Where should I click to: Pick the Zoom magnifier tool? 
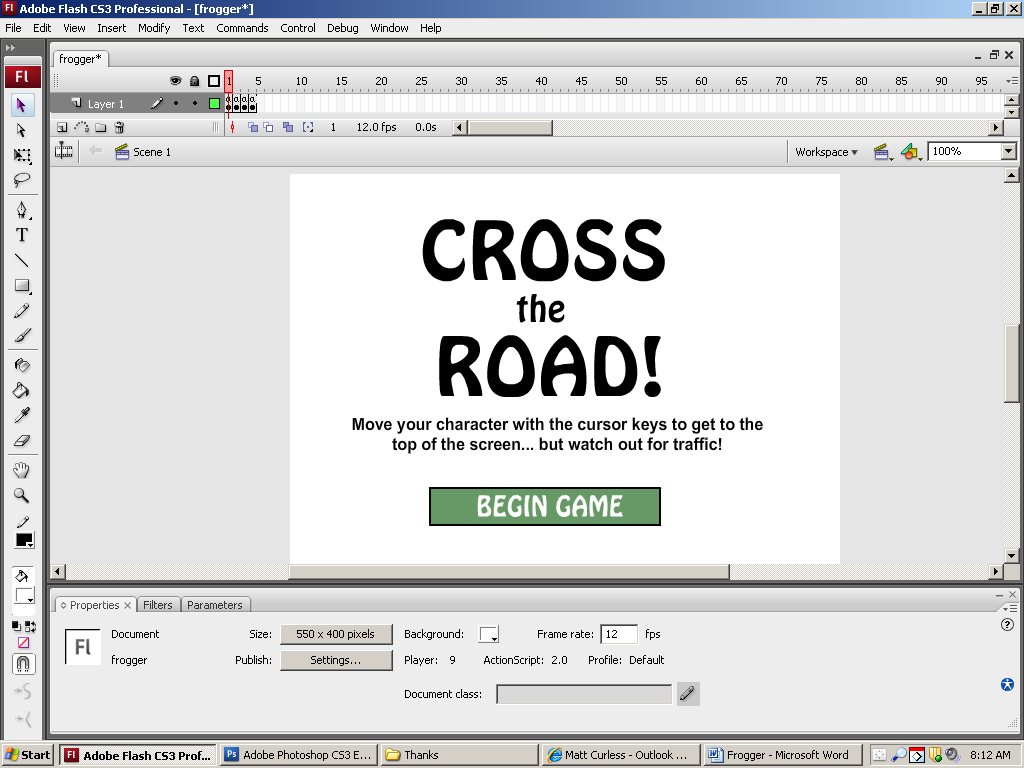(21, 495)
